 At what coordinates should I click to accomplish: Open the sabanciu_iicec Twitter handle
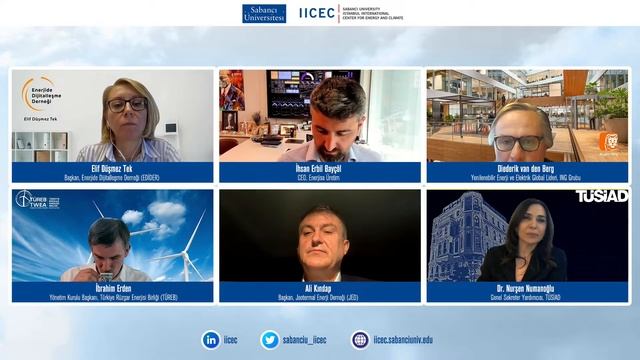tap(304, 340)
